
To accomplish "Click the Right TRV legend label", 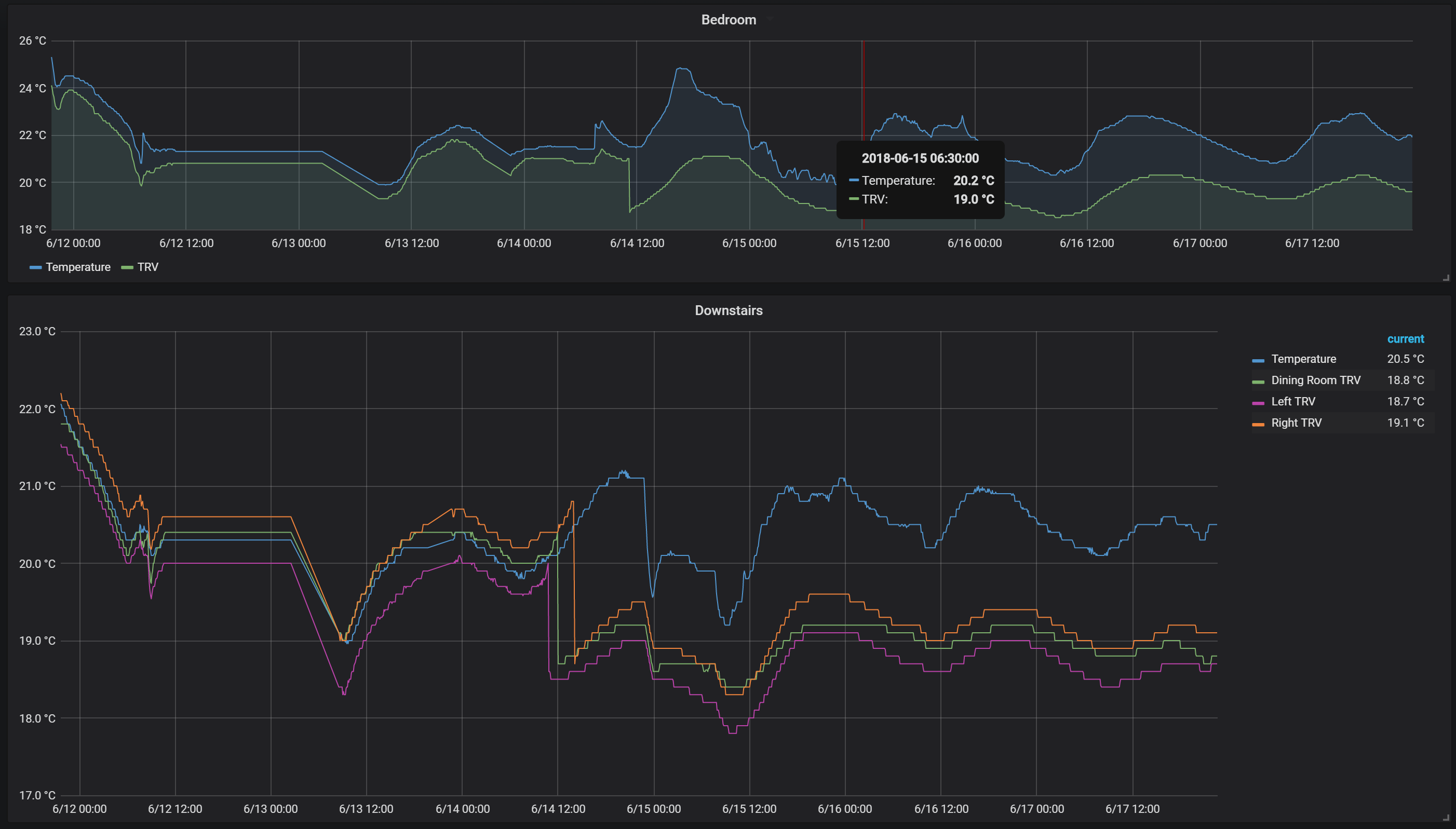I will [x=1296, y=423].
